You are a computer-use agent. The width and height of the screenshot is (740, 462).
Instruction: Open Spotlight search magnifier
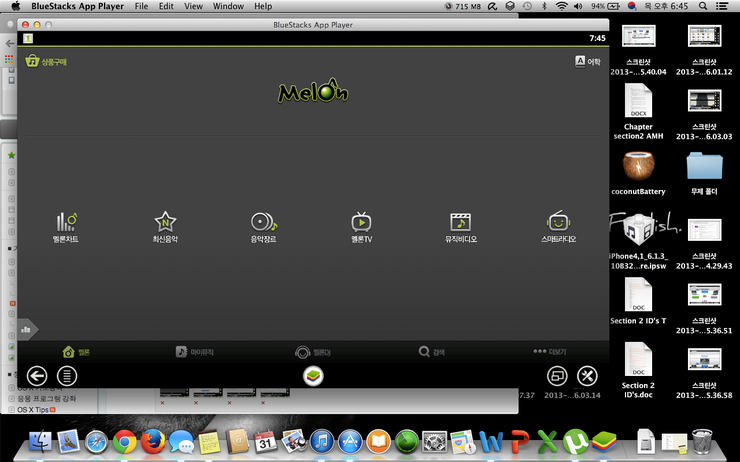click(x=703, y=6)
